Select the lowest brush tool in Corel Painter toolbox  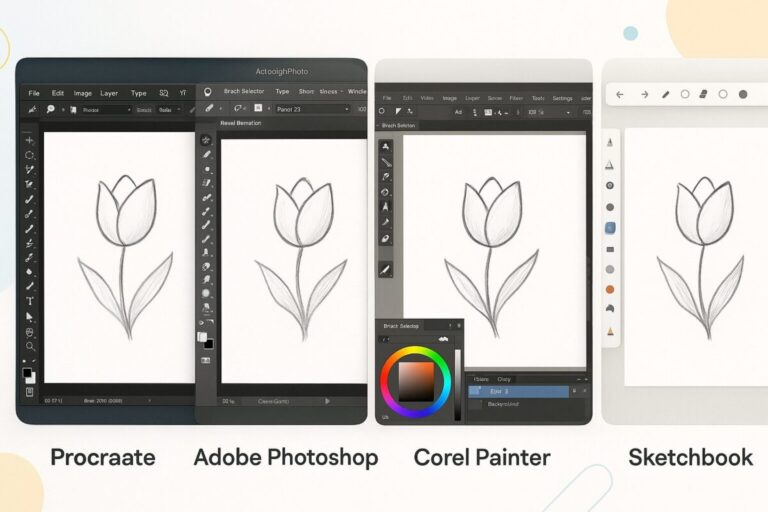(385, 269)
